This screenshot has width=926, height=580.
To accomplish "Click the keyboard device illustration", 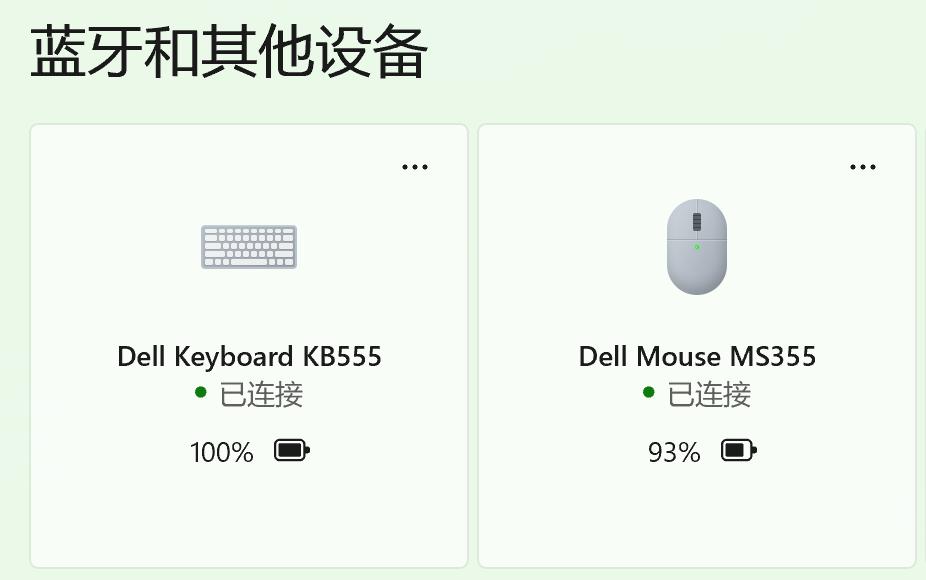I will point(249,247).
